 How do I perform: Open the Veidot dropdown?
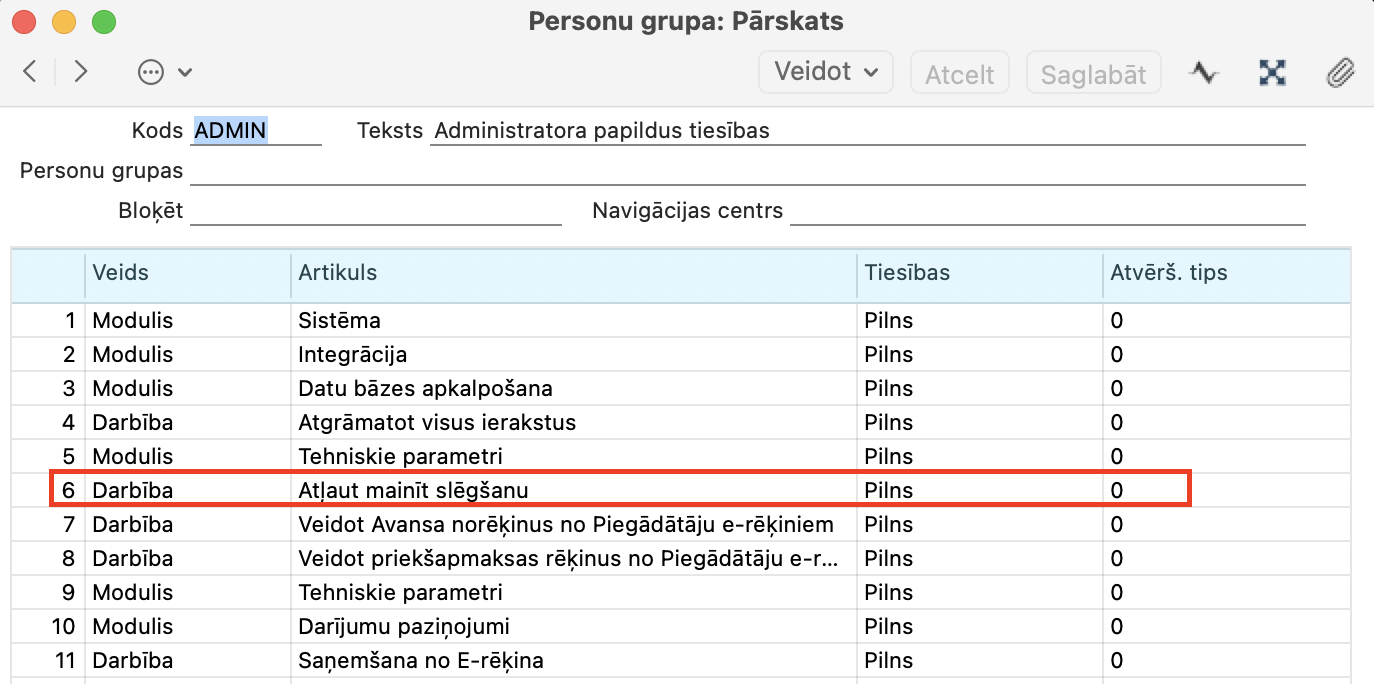(825, 72)
